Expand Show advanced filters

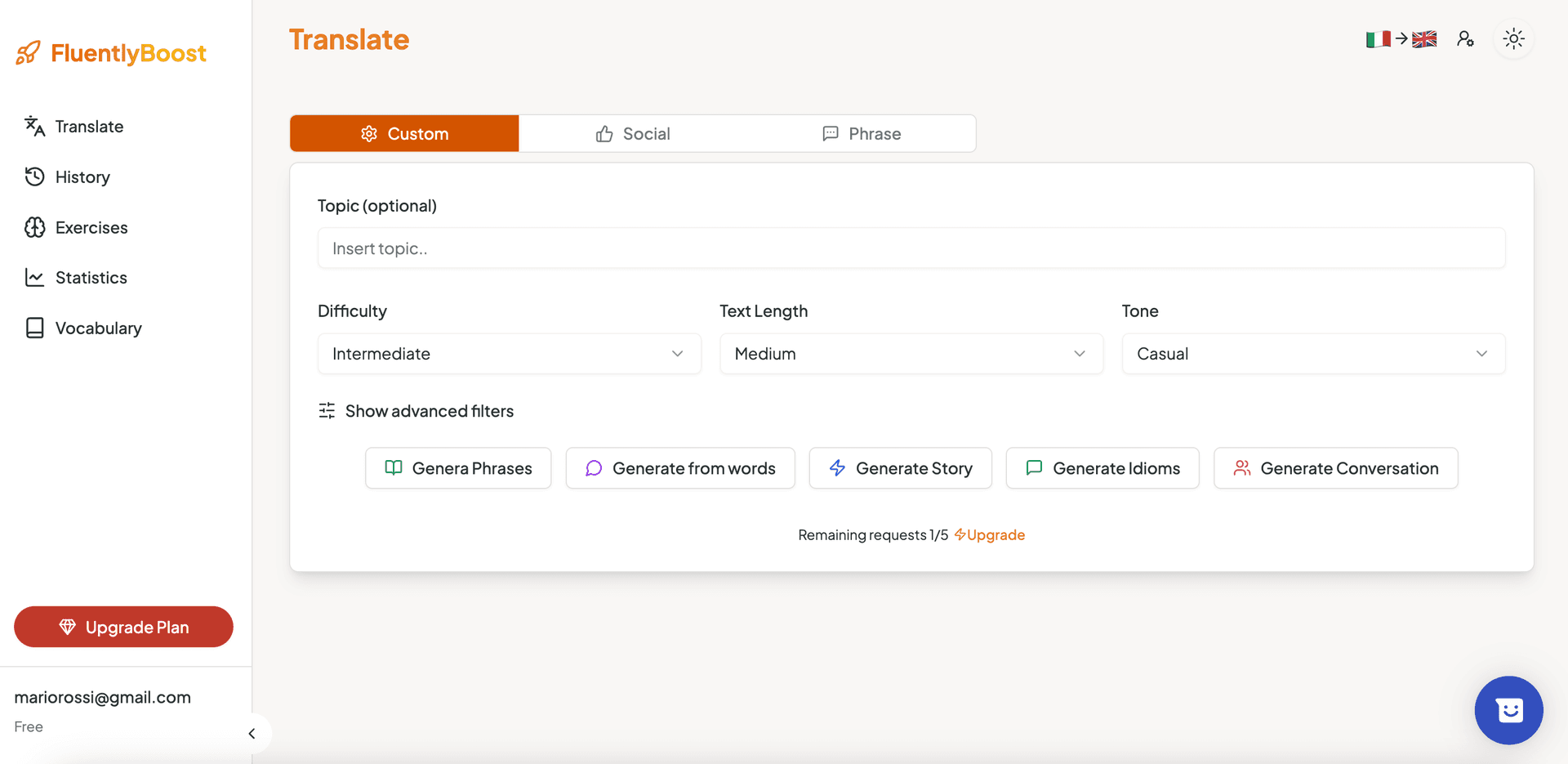tap(416, 411)
